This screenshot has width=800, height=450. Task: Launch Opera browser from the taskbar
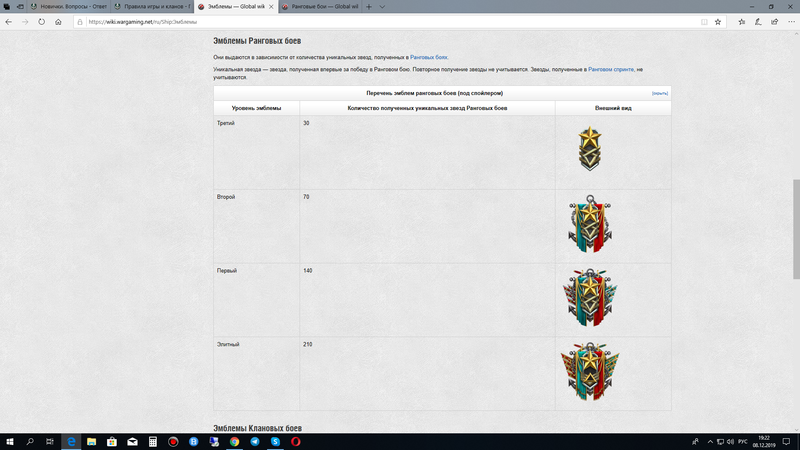point(295,440)
